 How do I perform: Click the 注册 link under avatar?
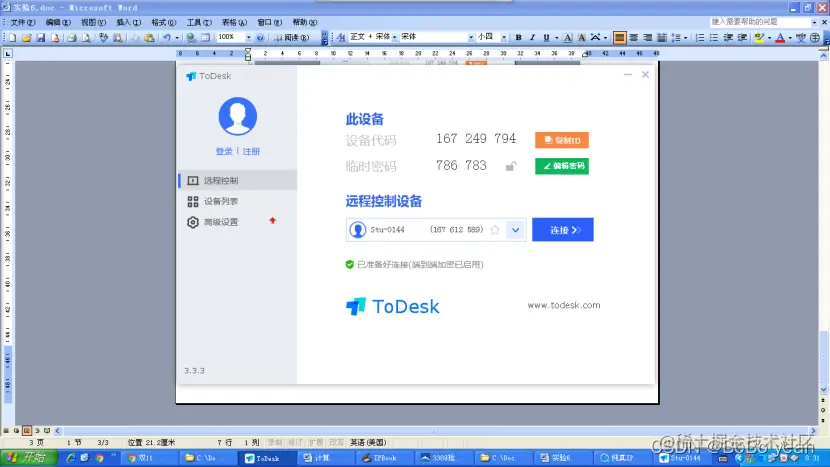251,151
